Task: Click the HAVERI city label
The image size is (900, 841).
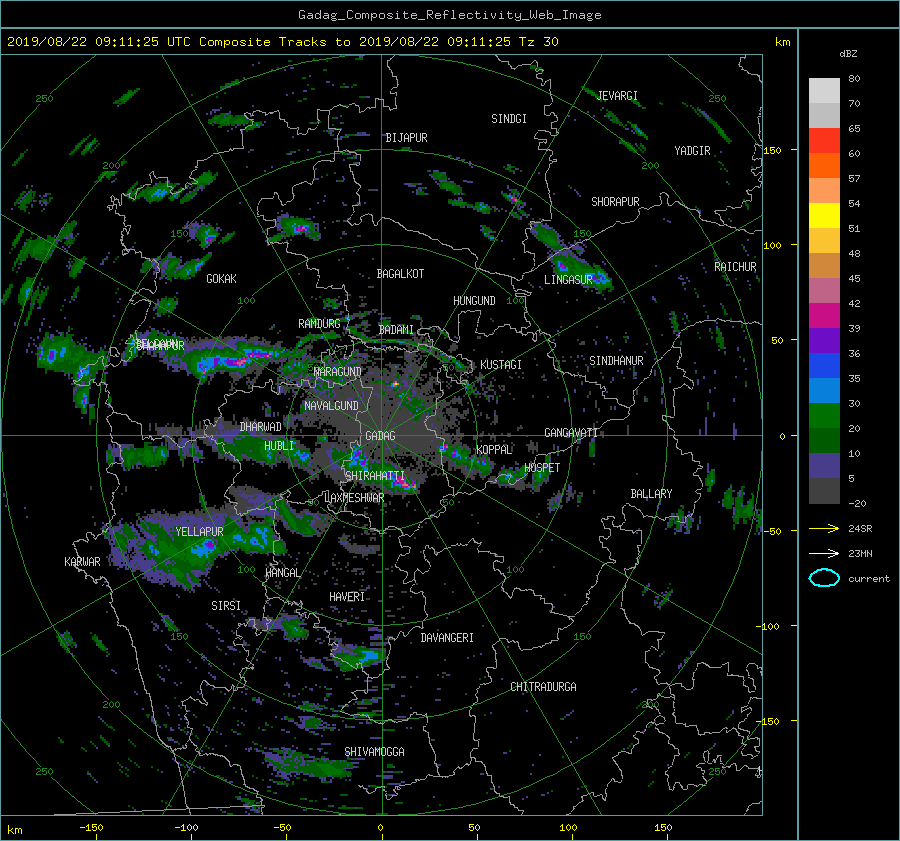Action: pyautogui.click(x=347, y=597)
